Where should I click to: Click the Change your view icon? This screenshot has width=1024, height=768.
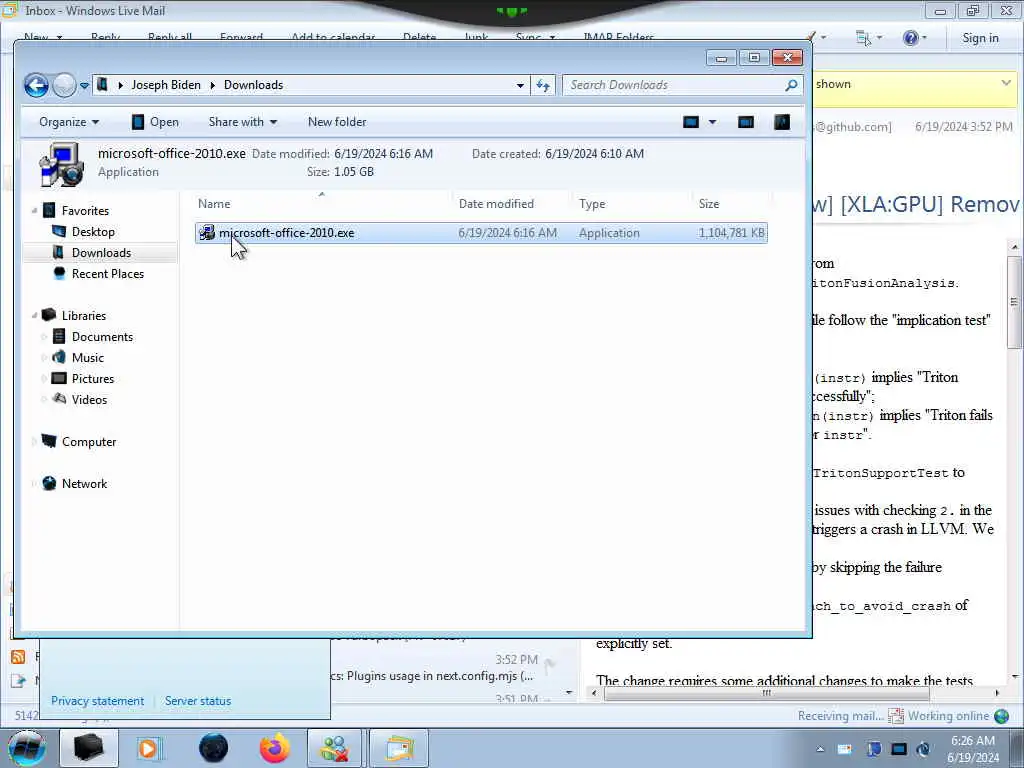(691, 122)
